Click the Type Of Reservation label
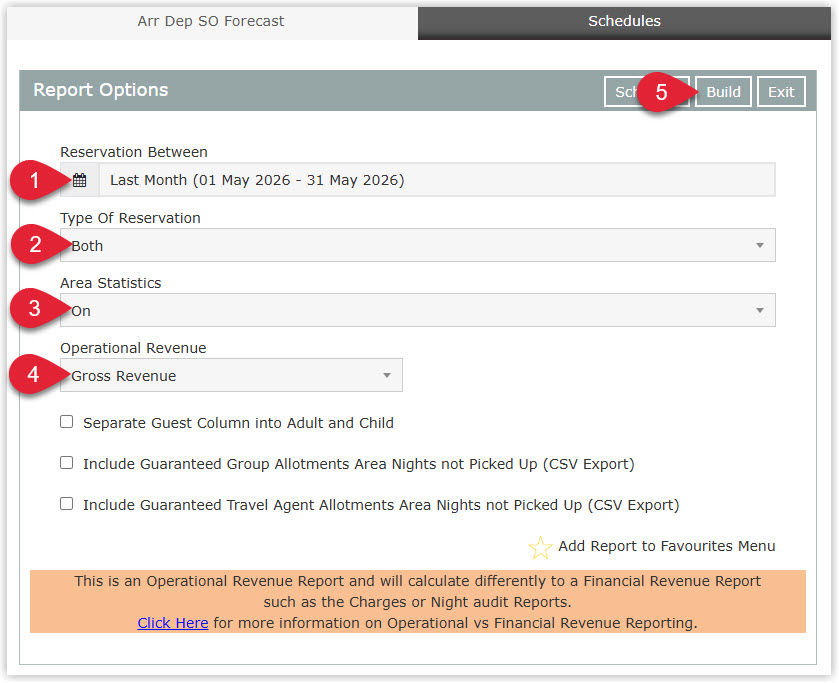Viewport: 839px width, 683px height. (131, 218)
